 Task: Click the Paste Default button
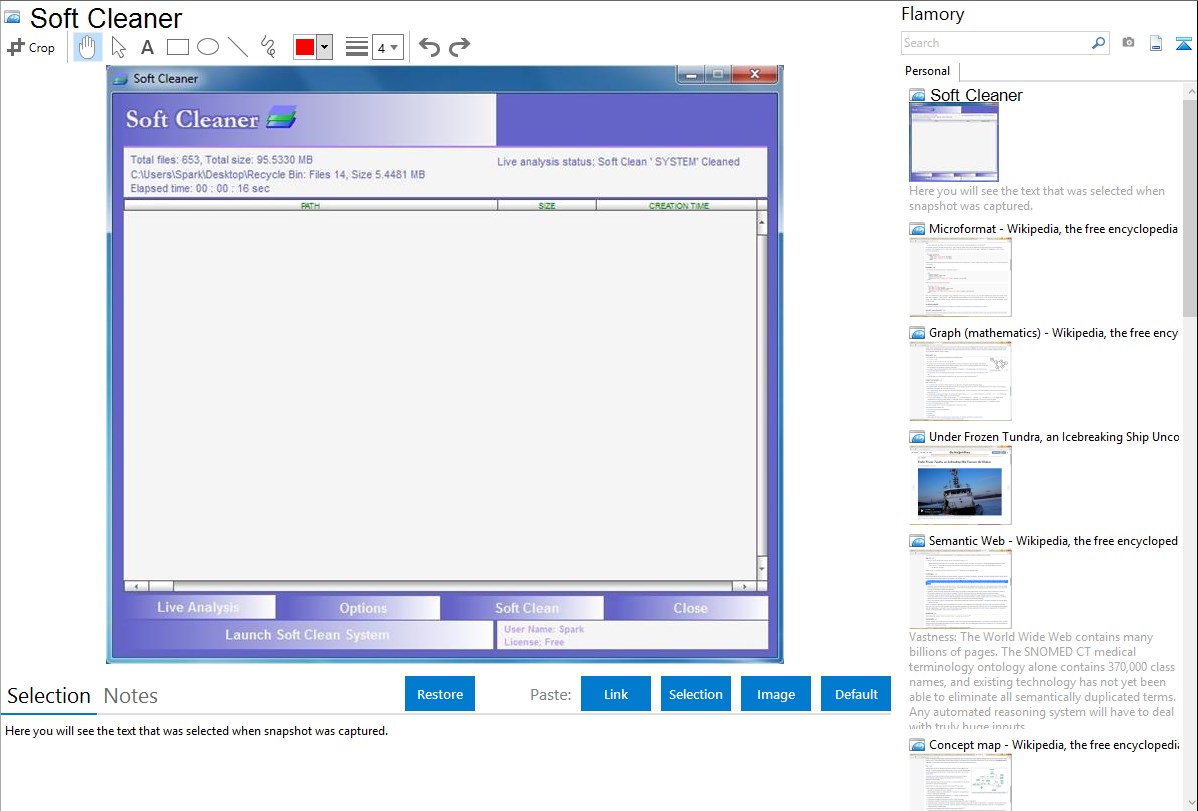(856, 694)
